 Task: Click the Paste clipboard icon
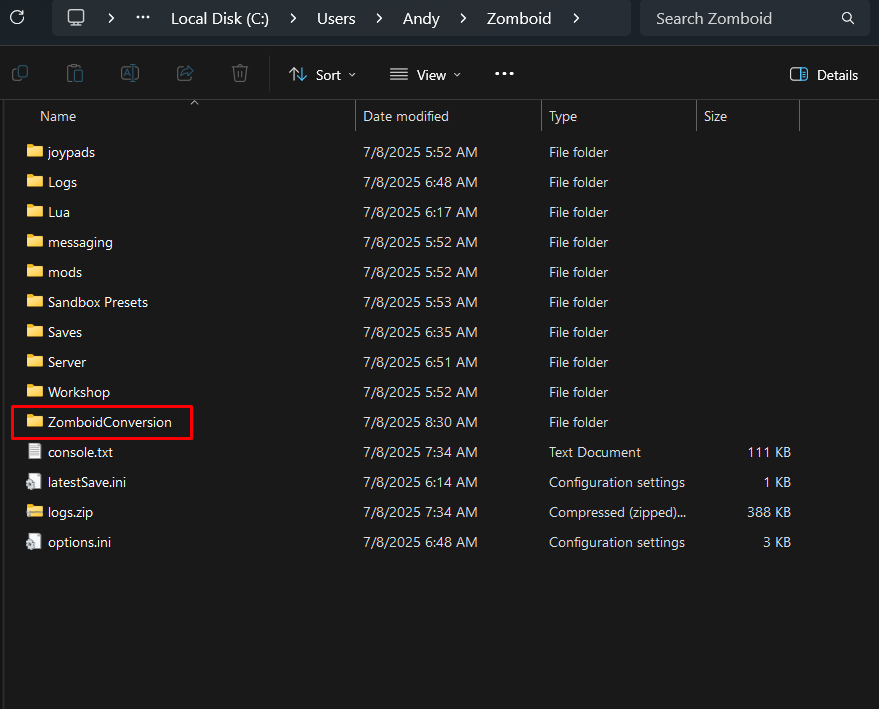pyautogui.click(x=74, y=74)
